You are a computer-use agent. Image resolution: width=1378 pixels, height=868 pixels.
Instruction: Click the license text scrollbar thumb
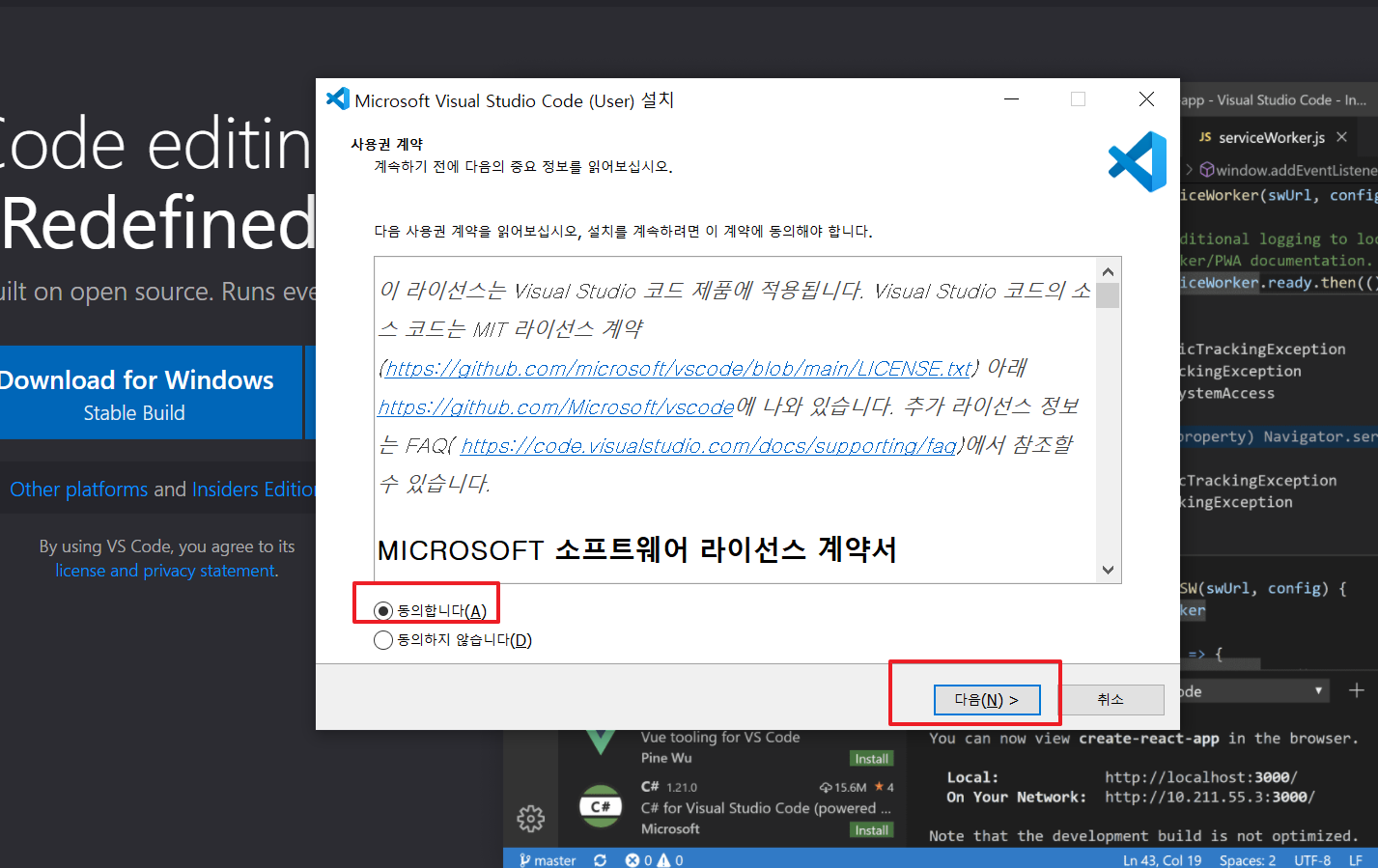pos(1108,295)
